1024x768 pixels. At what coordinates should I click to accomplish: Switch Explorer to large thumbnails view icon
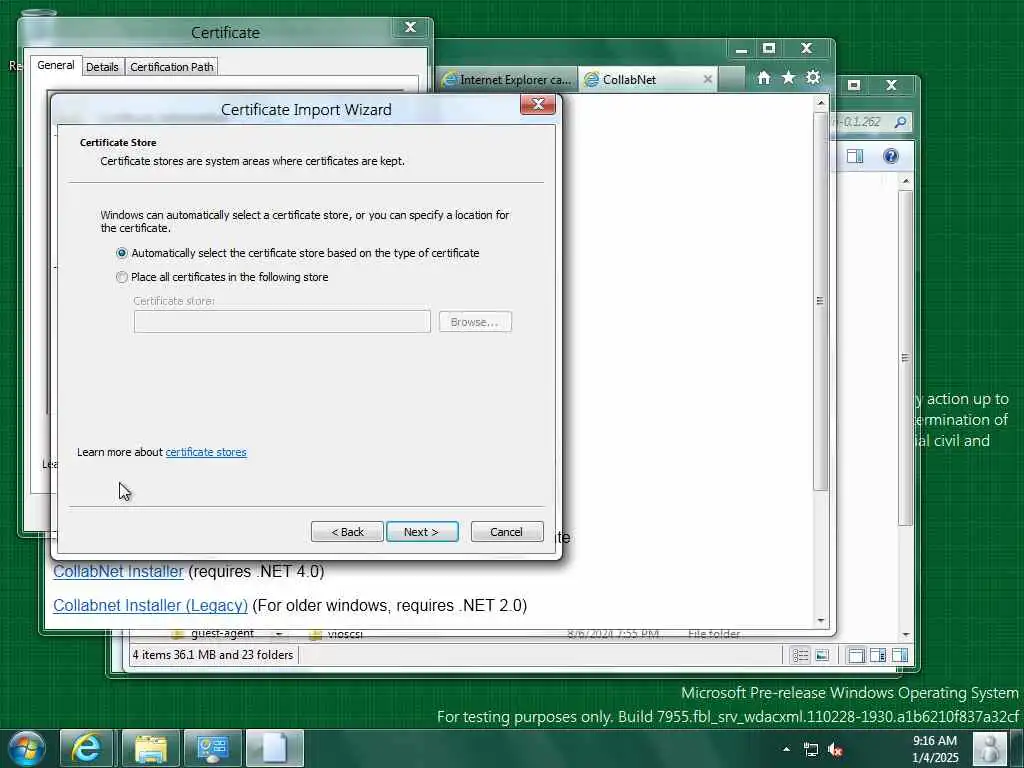tap(822, 655)
